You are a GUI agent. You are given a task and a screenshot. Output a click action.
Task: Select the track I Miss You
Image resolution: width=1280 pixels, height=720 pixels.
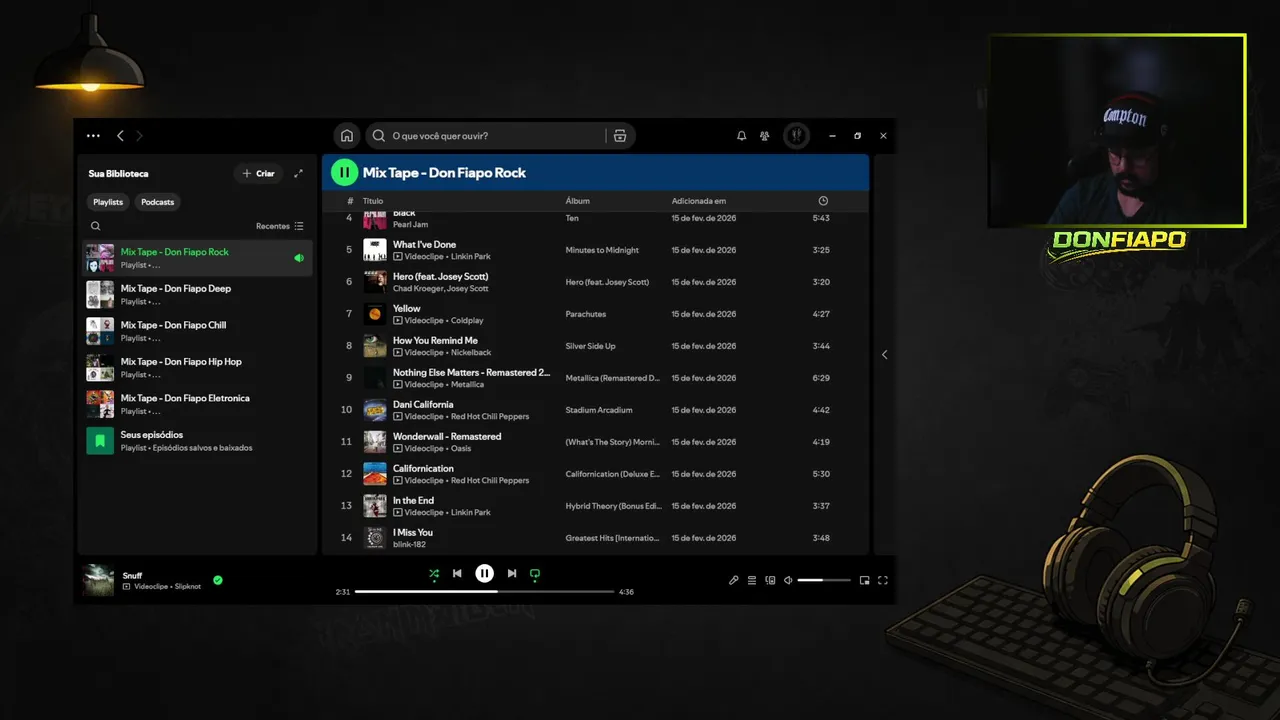click(x=413, y=532)
